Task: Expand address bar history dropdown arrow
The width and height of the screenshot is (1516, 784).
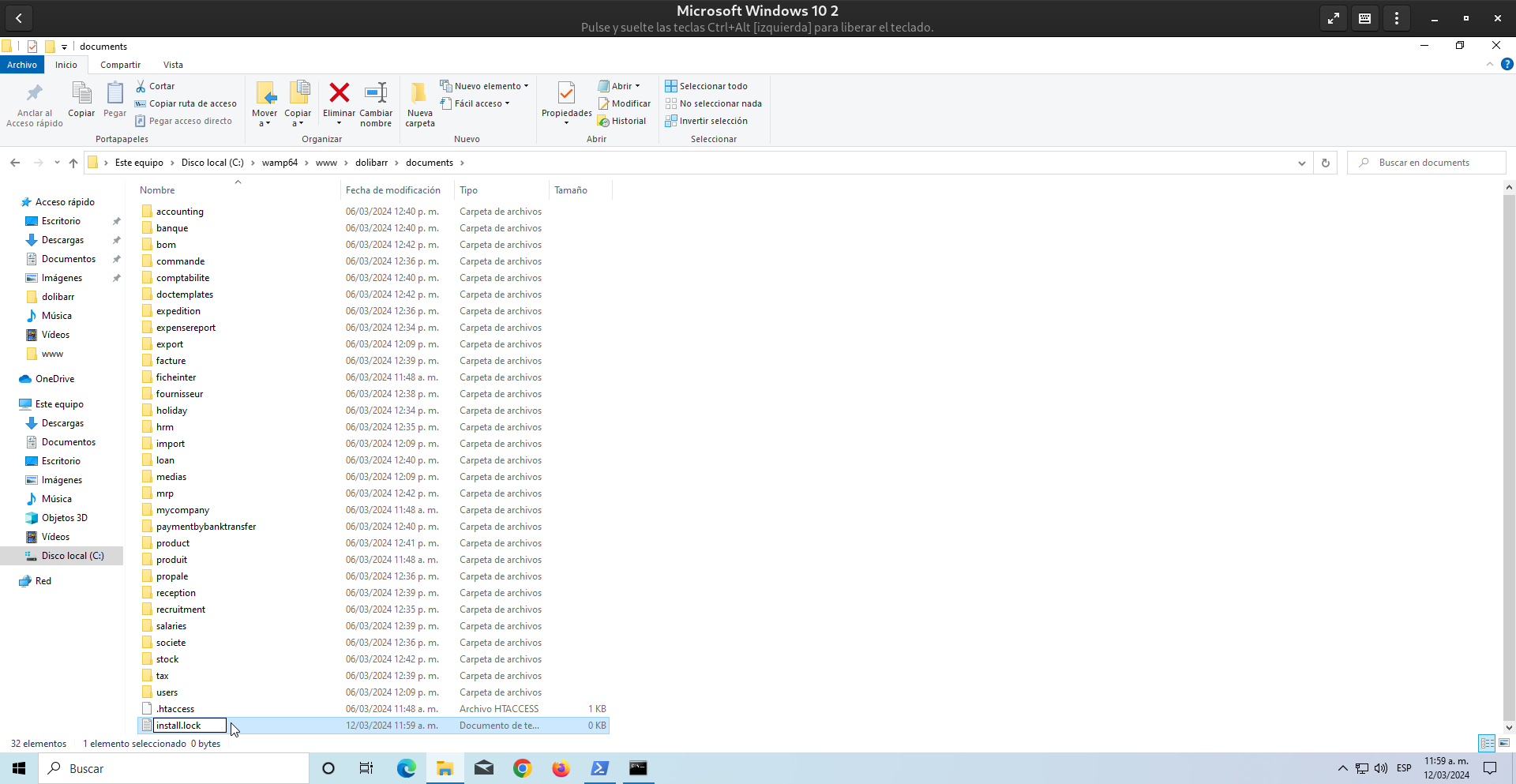Action: (1301, 163)
